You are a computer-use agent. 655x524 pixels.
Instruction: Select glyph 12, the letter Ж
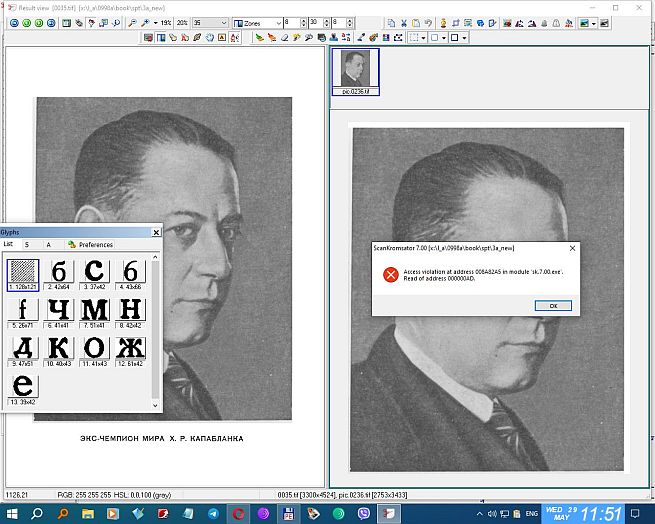coord(130,351)
